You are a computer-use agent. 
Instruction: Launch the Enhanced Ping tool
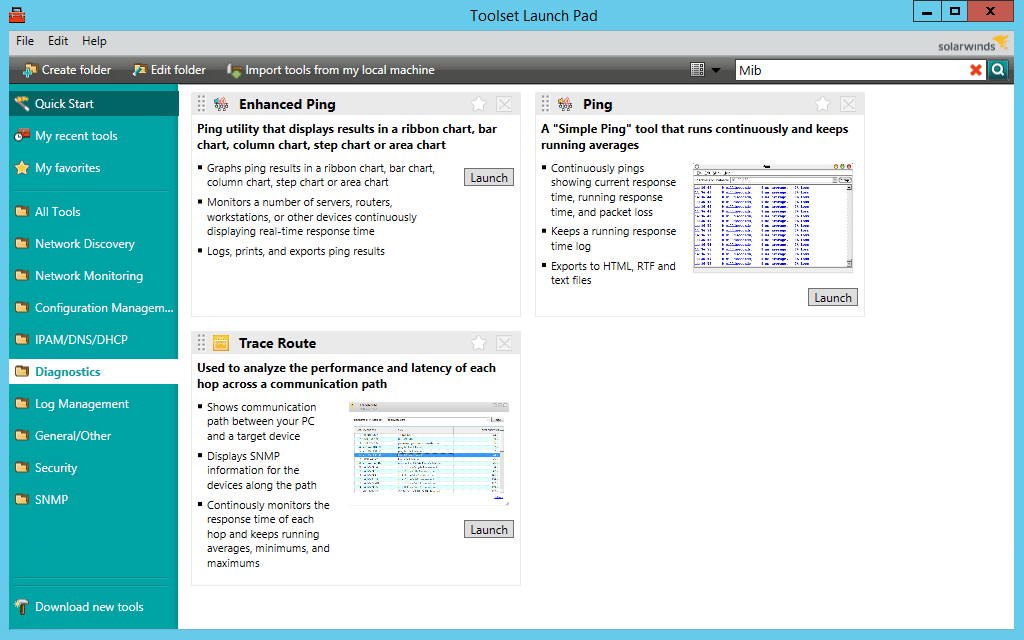(x=488, y=177)
